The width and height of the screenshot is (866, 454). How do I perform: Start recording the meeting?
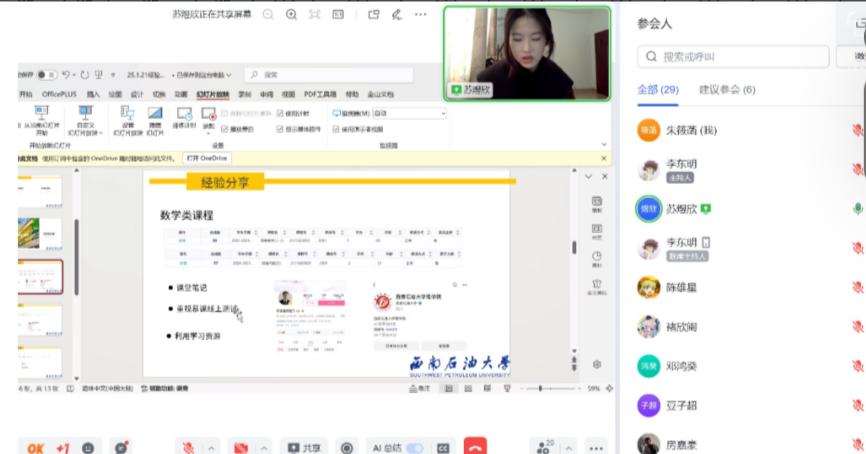click(347, 448)
